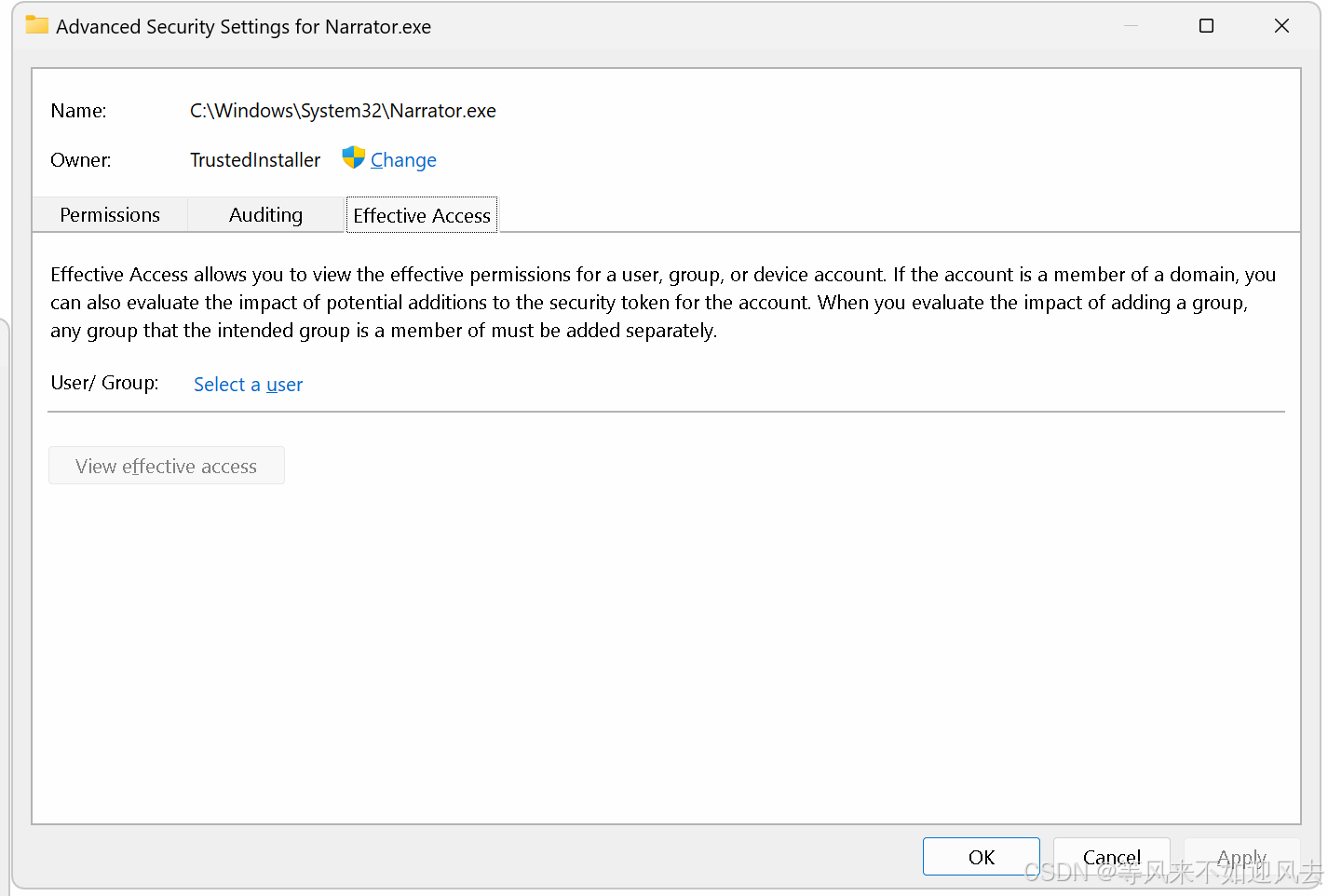
Task: Click the TrustedInstaller owner name
Action: [255, 160]
